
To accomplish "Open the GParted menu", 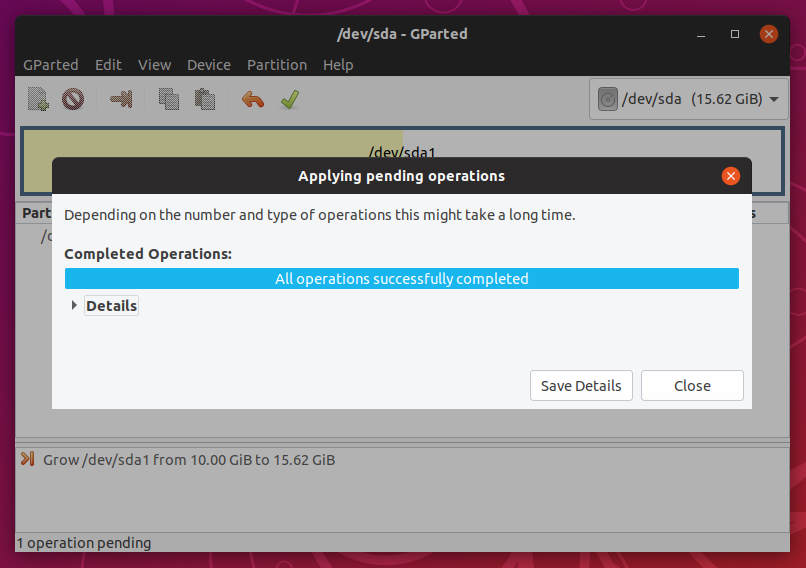I will tap(51, 65).
